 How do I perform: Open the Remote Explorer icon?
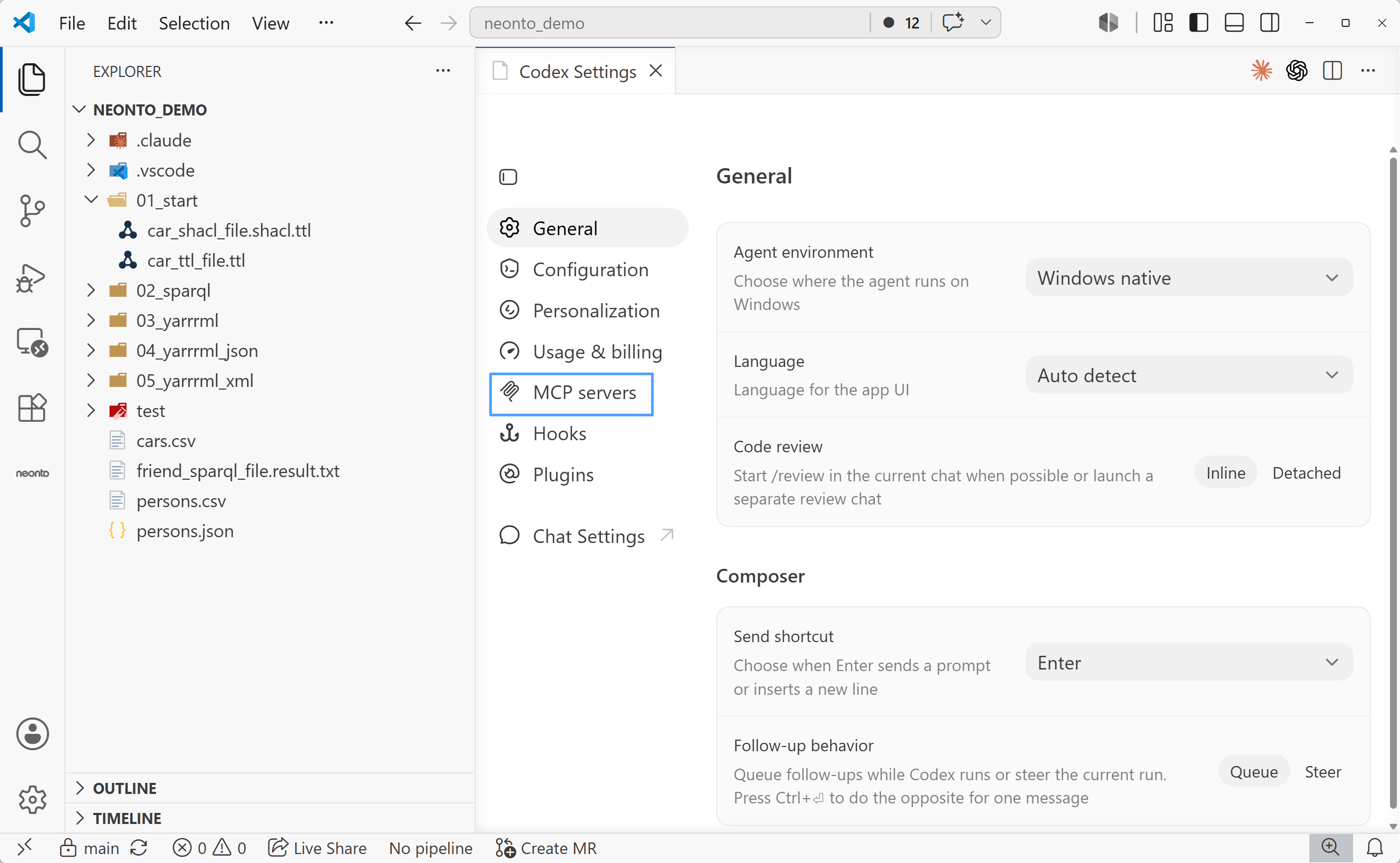(32, 343)
